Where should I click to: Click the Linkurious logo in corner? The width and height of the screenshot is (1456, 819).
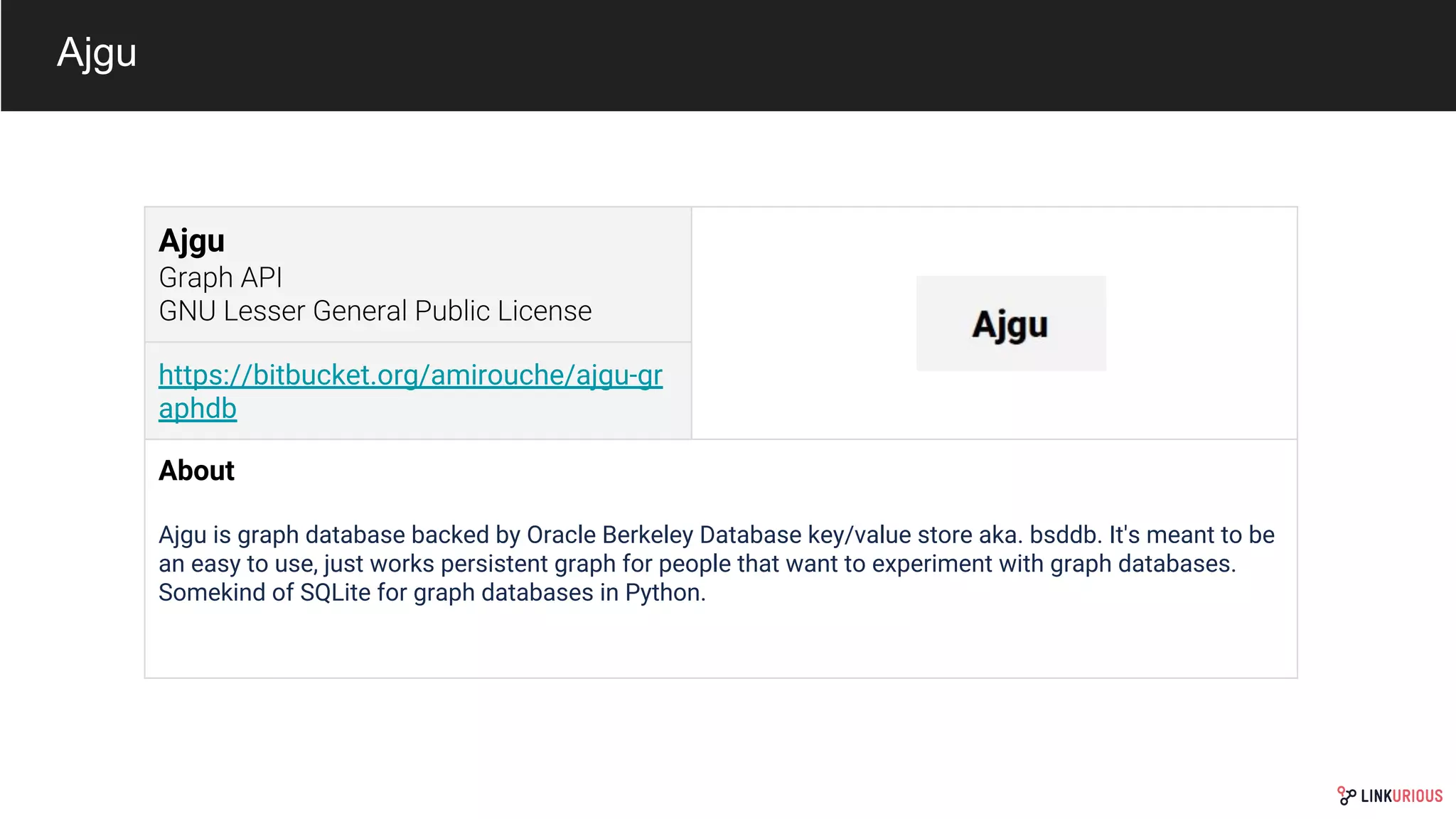tap(1390, 796)
